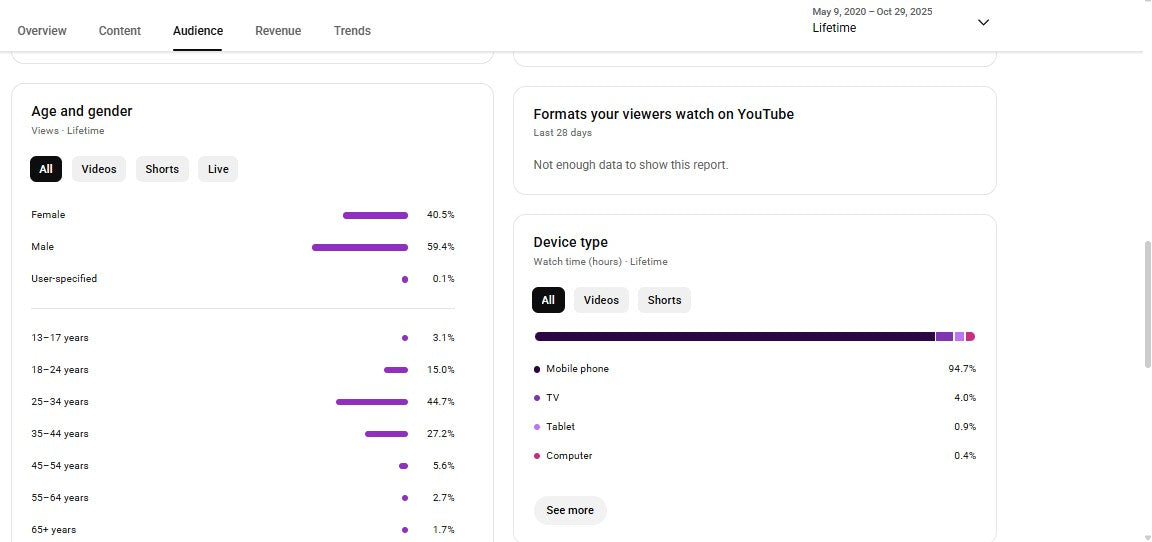Click the Mobile phone legend dot
The height and width of the screenshot is (542, 1152).
(x=537, y=369)
